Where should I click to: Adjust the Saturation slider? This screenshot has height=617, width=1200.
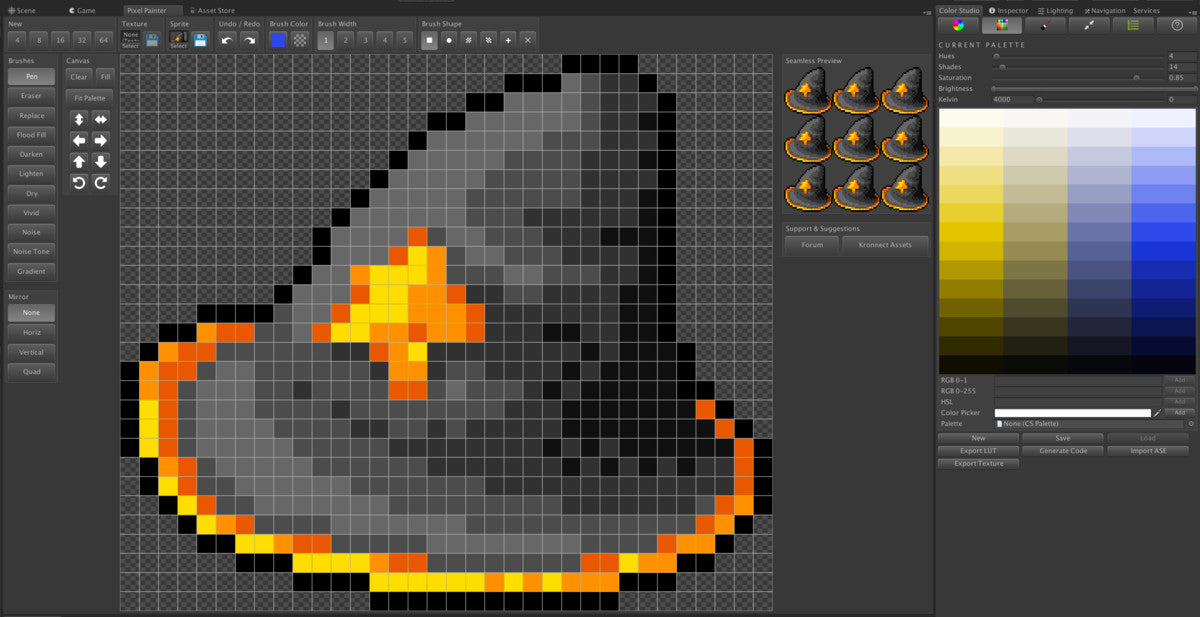pyautogui.click(x=1136, y=78)
